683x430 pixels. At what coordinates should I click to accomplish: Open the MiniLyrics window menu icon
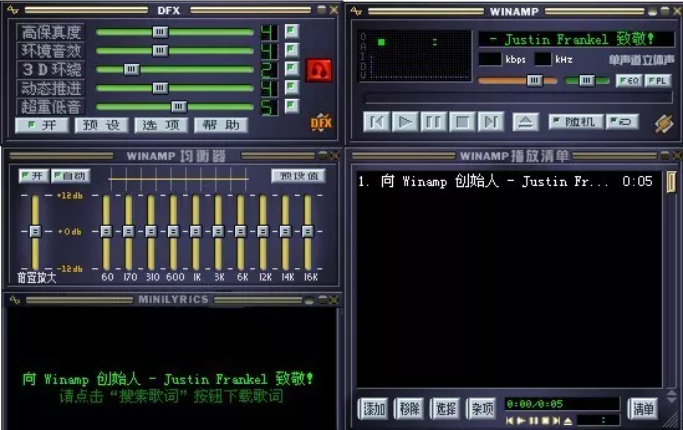click(14, 300)
